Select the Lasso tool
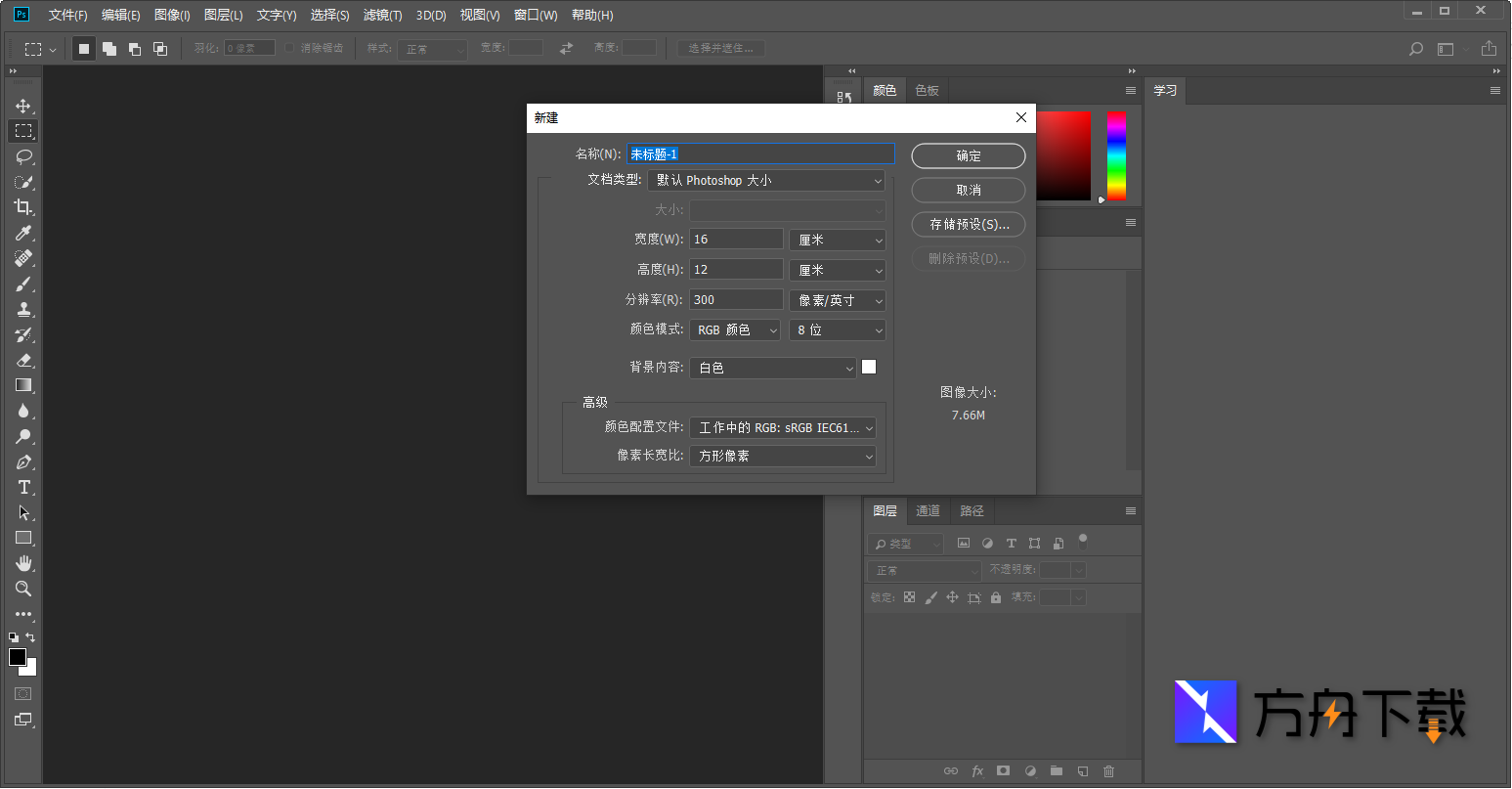Viewport: 1512px width, 789px height. pos(22,156)
